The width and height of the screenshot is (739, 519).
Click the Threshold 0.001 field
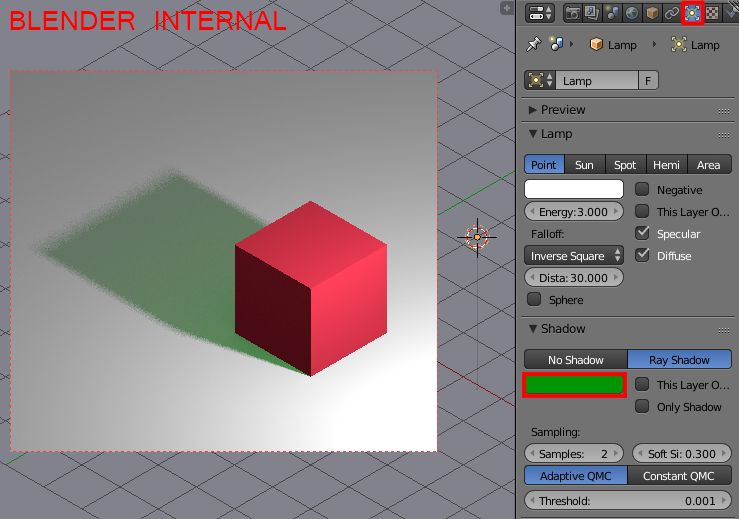(x=628, y=500)
